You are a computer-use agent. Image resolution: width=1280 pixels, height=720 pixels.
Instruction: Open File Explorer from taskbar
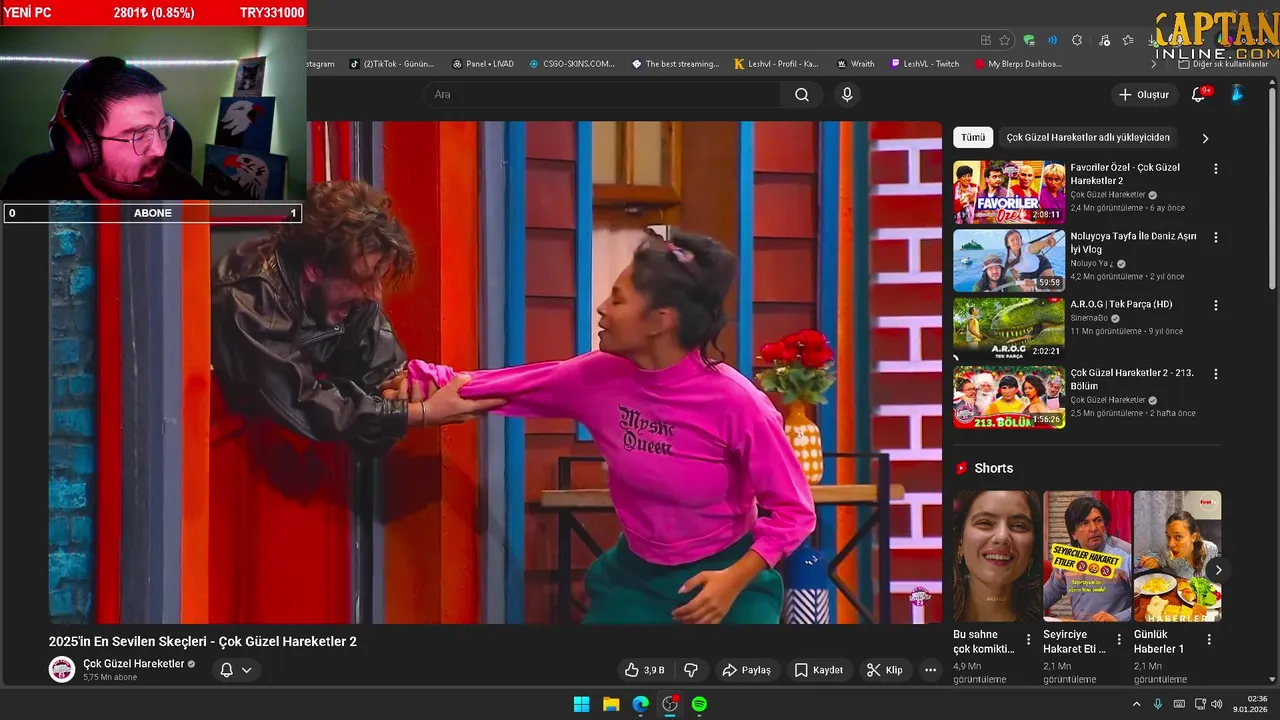[611, 704]
